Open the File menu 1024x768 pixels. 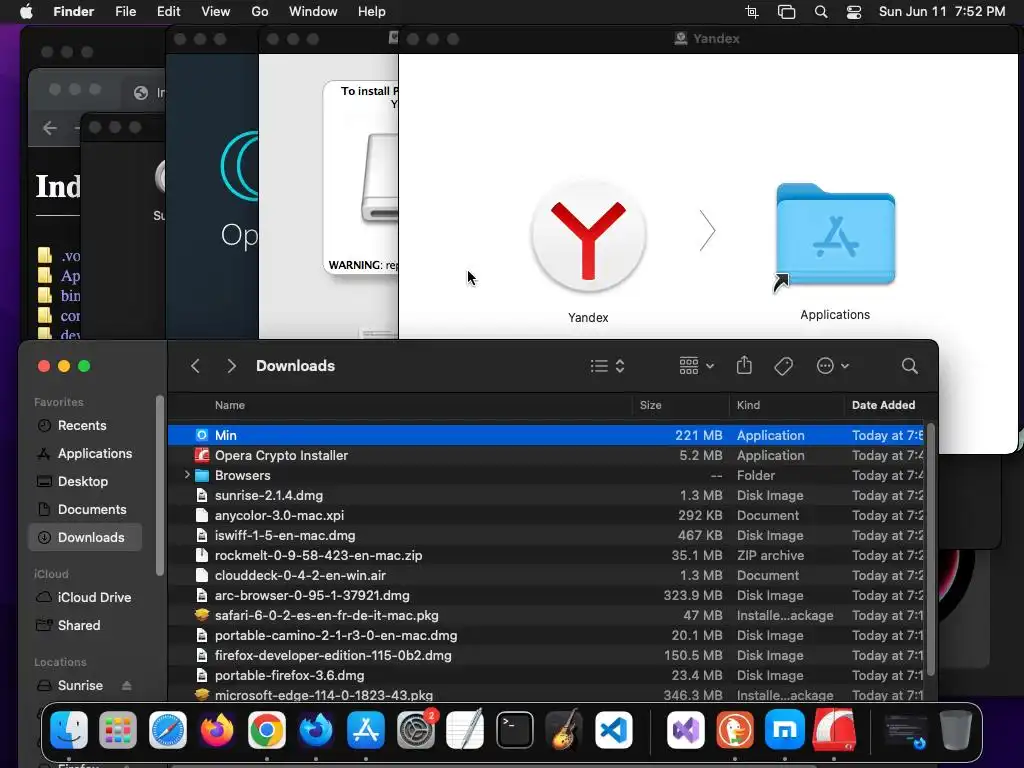point(125,12)
